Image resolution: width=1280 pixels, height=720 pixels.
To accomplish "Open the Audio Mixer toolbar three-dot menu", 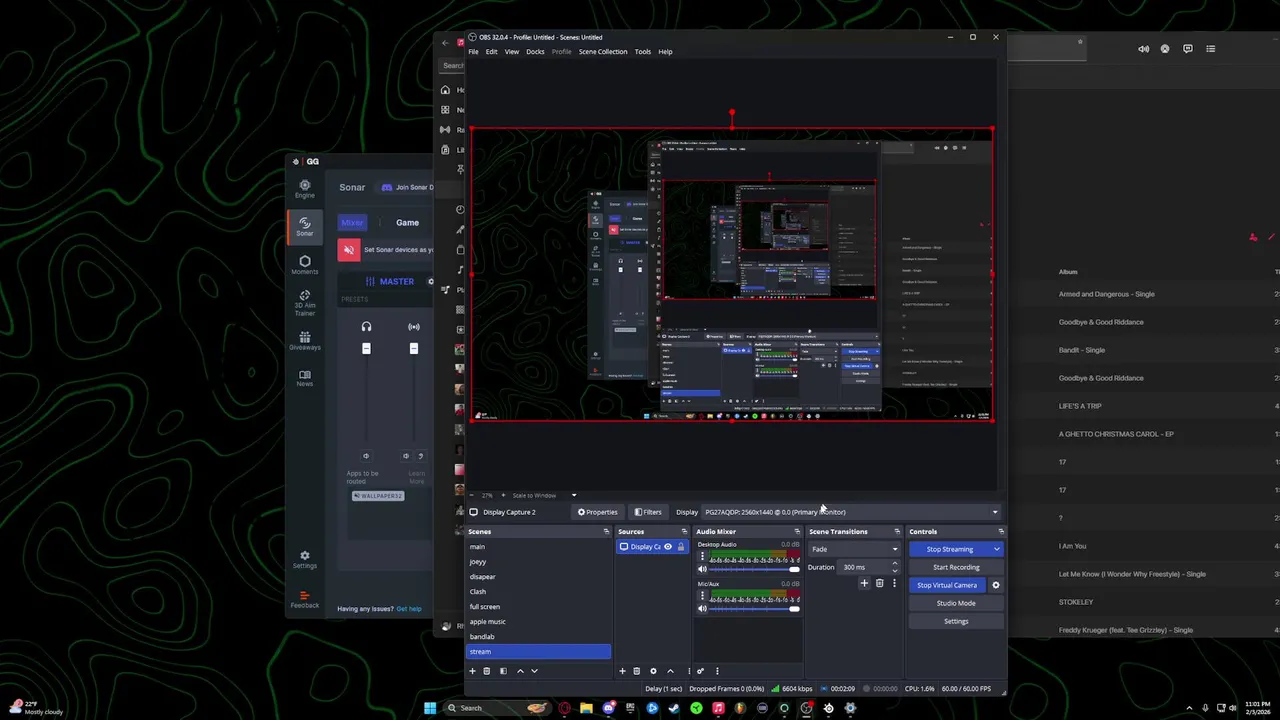I will click(x=716, y=671).
